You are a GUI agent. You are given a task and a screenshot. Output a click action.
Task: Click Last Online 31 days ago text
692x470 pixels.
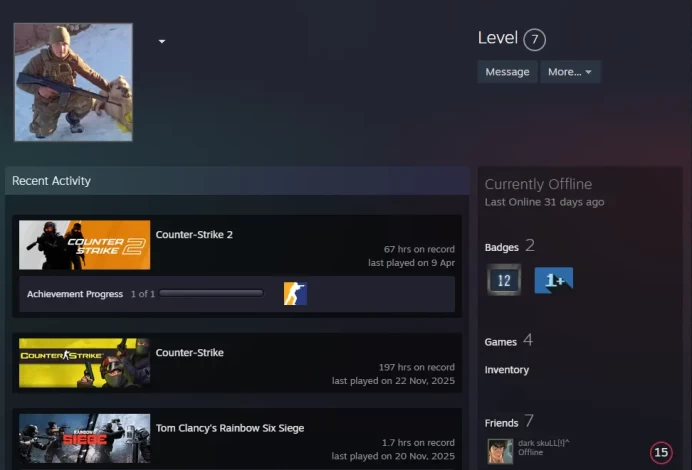545,202
